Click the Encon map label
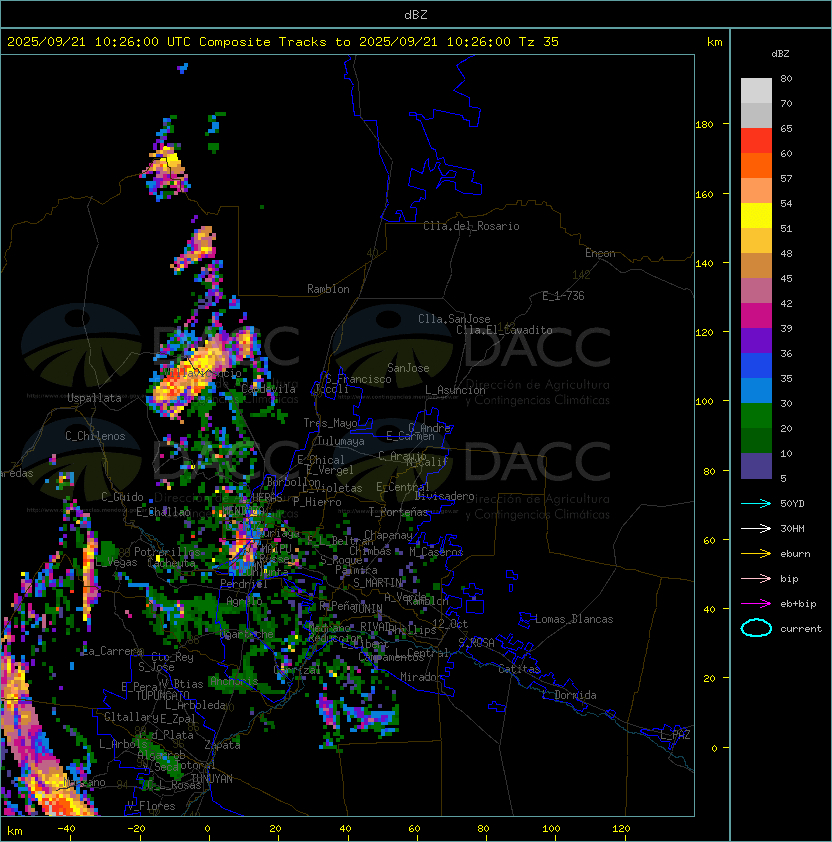 point(600,253)
